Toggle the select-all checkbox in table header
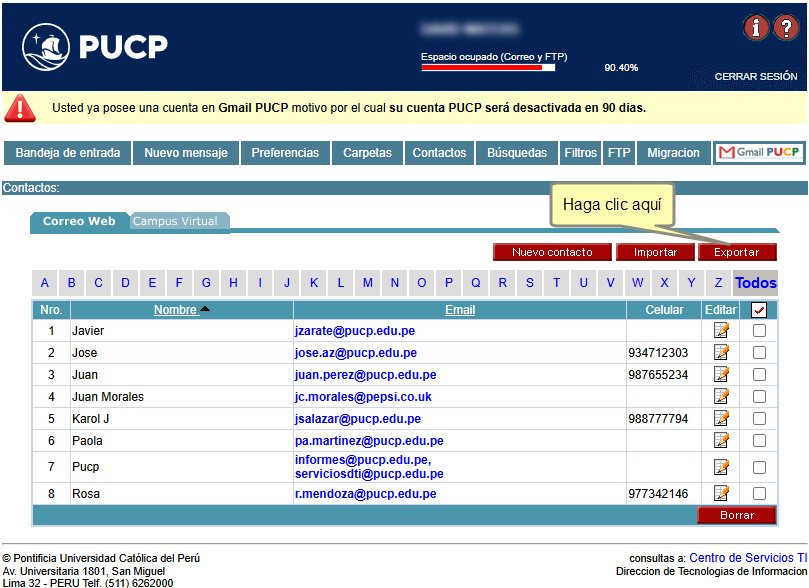 pyautogui.click(x=759, y=310)
